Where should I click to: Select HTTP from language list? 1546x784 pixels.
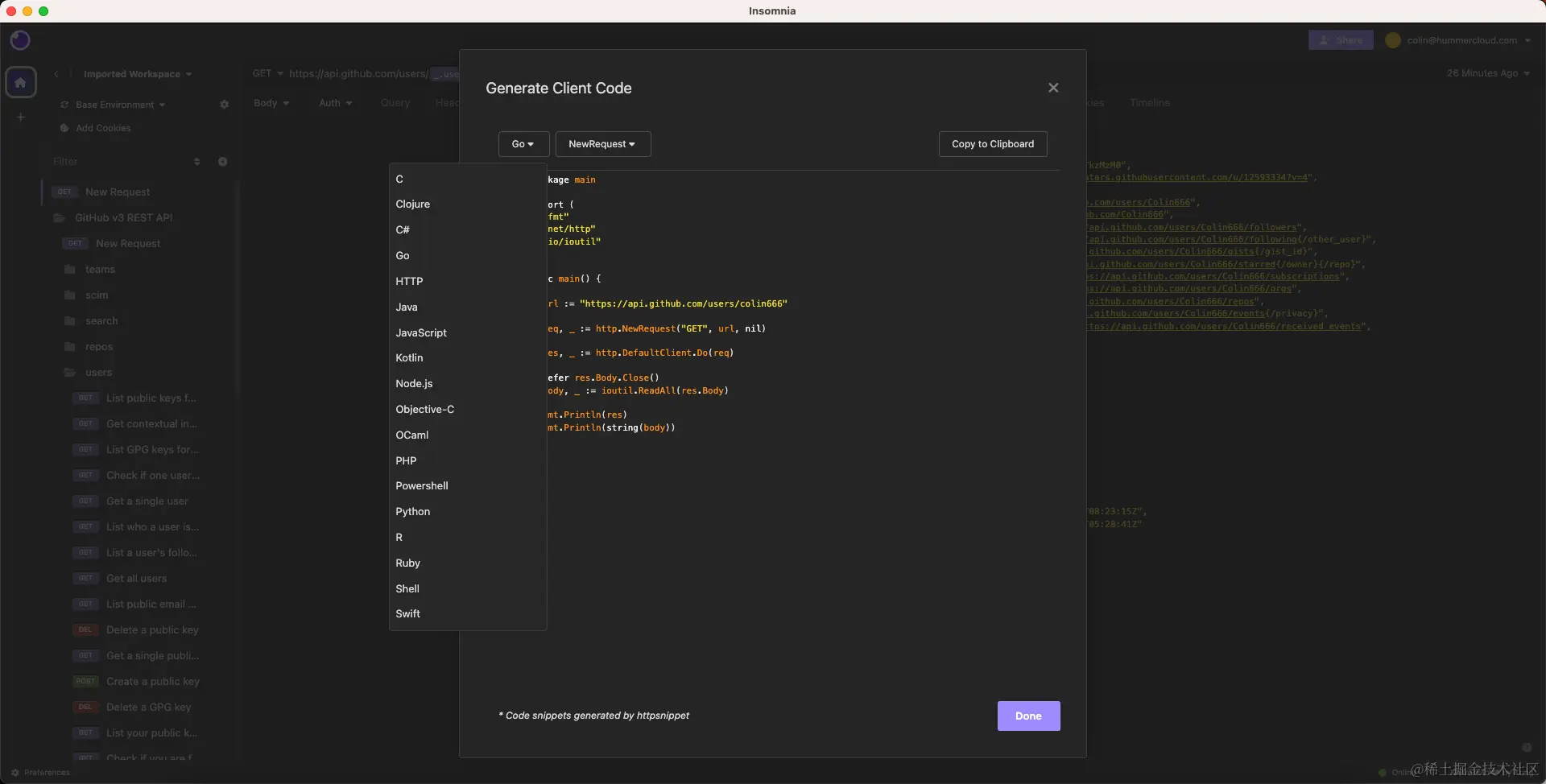(x=468, y=282)
